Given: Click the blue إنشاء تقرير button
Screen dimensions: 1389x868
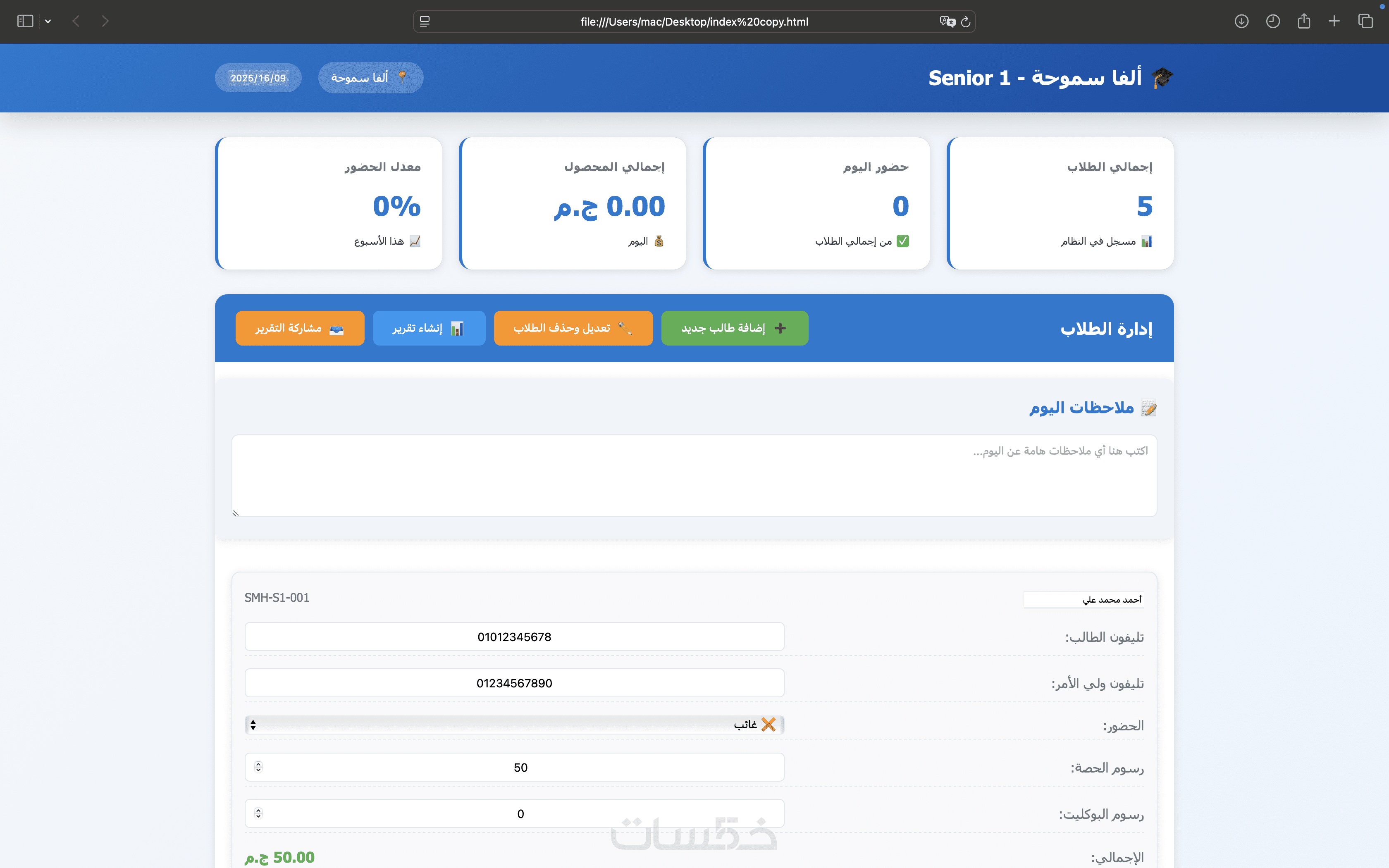Looking at the screenshot, I should coord(429,328).
